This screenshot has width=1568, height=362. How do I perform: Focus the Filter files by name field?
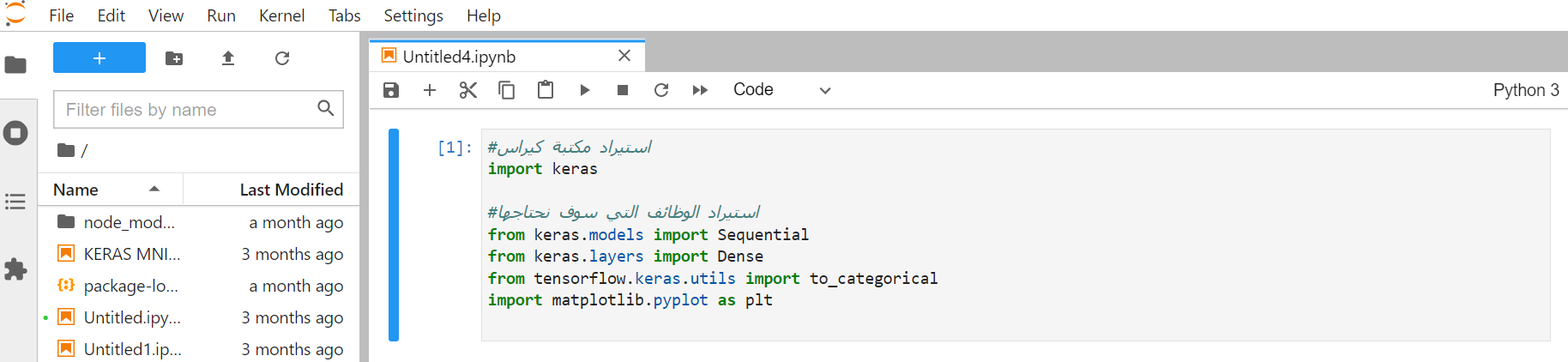pyautogui.click(x=198, y=109)
